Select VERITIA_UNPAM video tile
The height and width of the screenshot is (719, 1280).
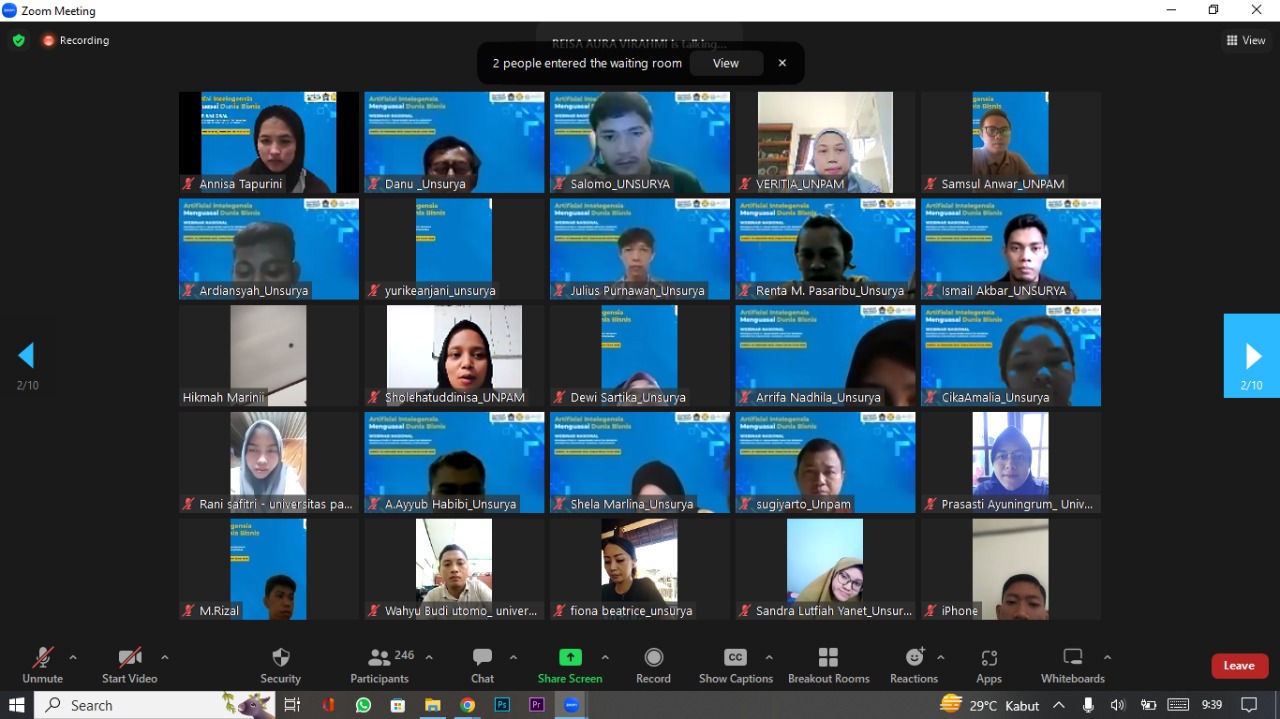click(x=825, y=142)
